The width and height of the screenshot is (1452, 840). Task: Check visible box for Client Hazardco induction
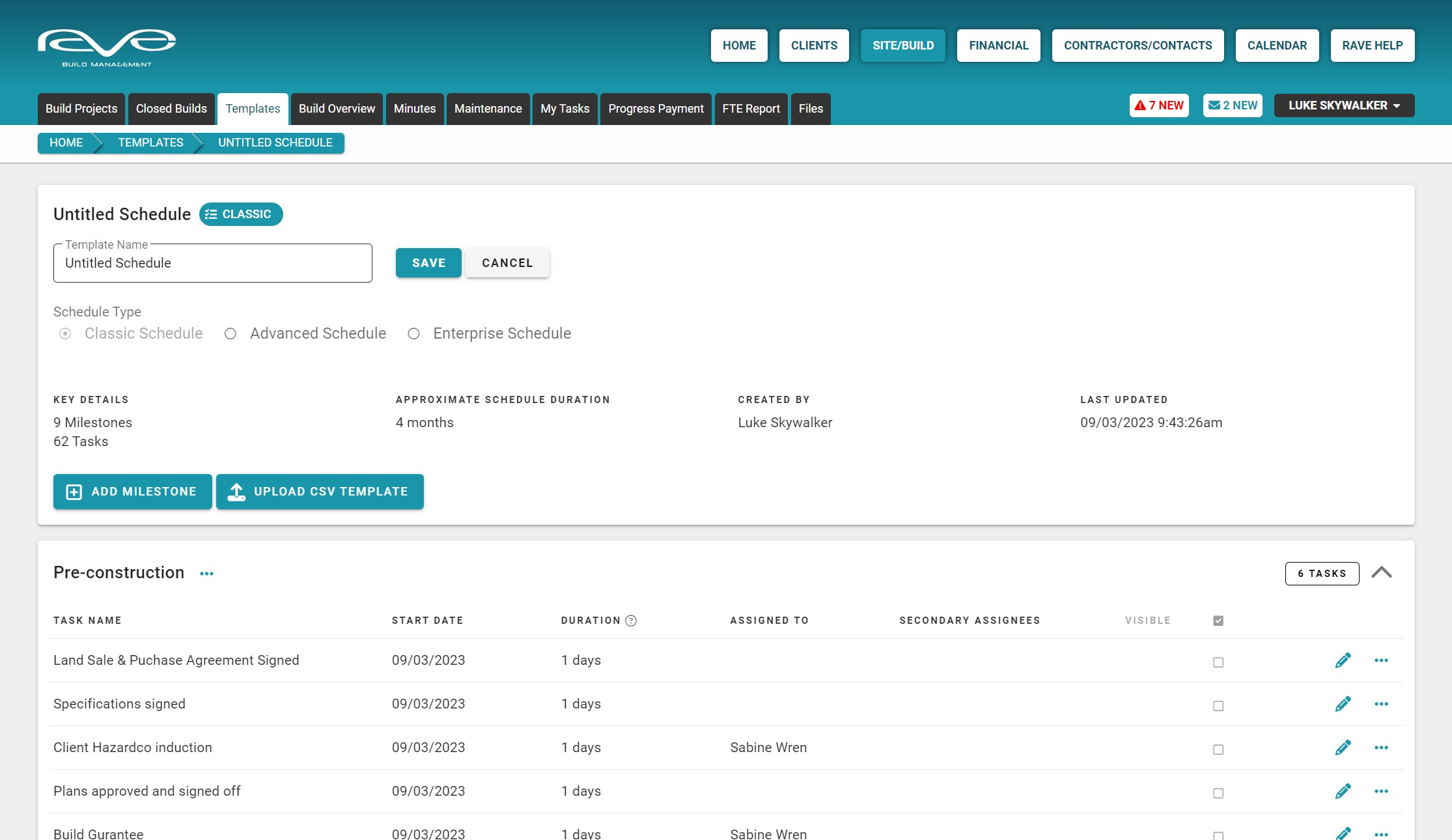tap(1218, 749)
